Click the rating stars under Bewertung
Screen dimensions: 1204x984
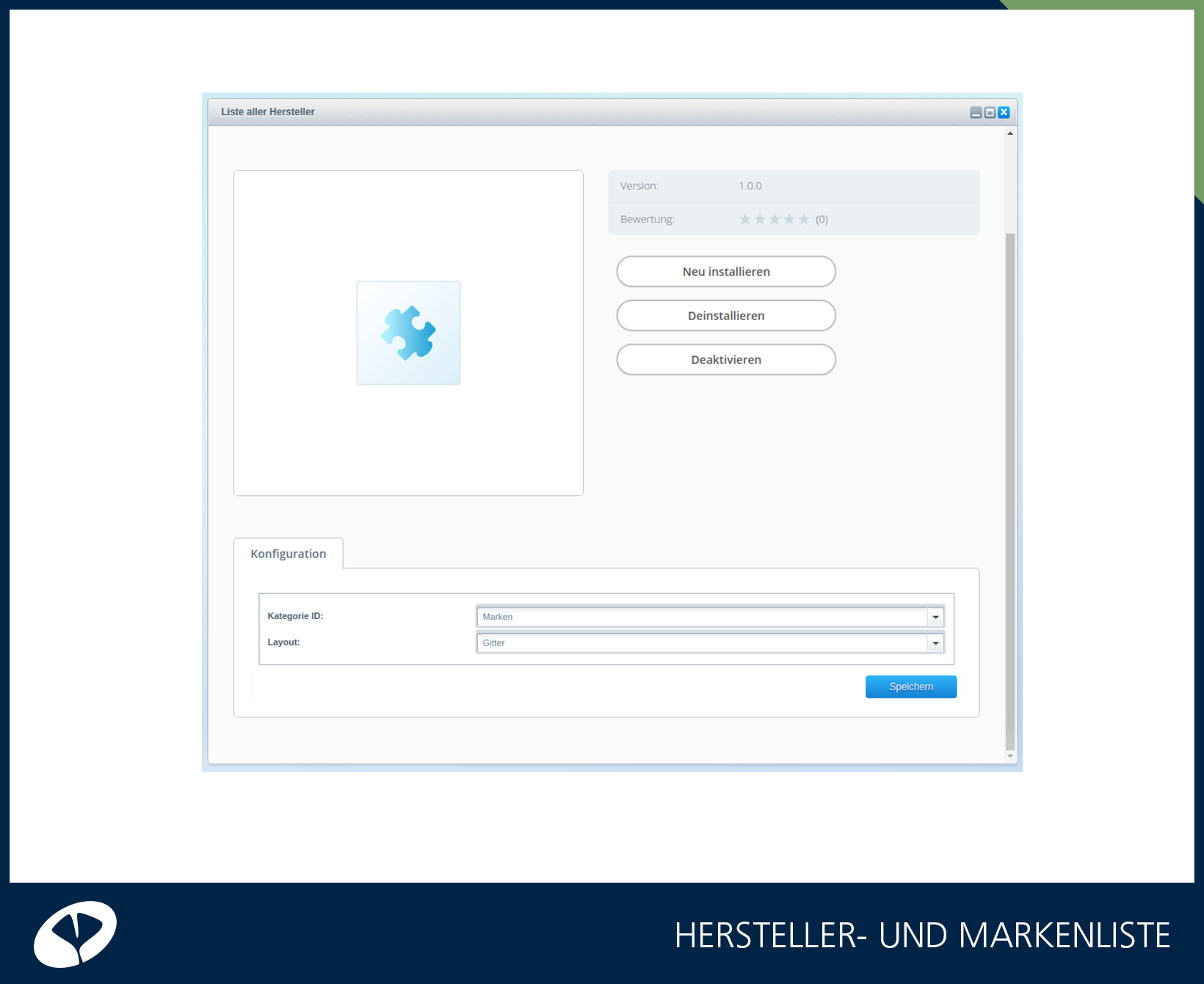[x=774, y=219]
